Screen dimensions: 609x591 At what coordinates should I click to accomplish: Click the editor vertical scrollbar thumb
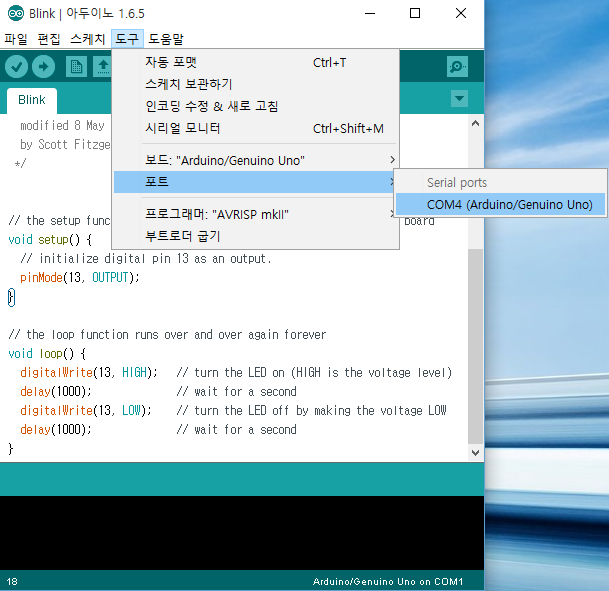[x=475, y=346]
